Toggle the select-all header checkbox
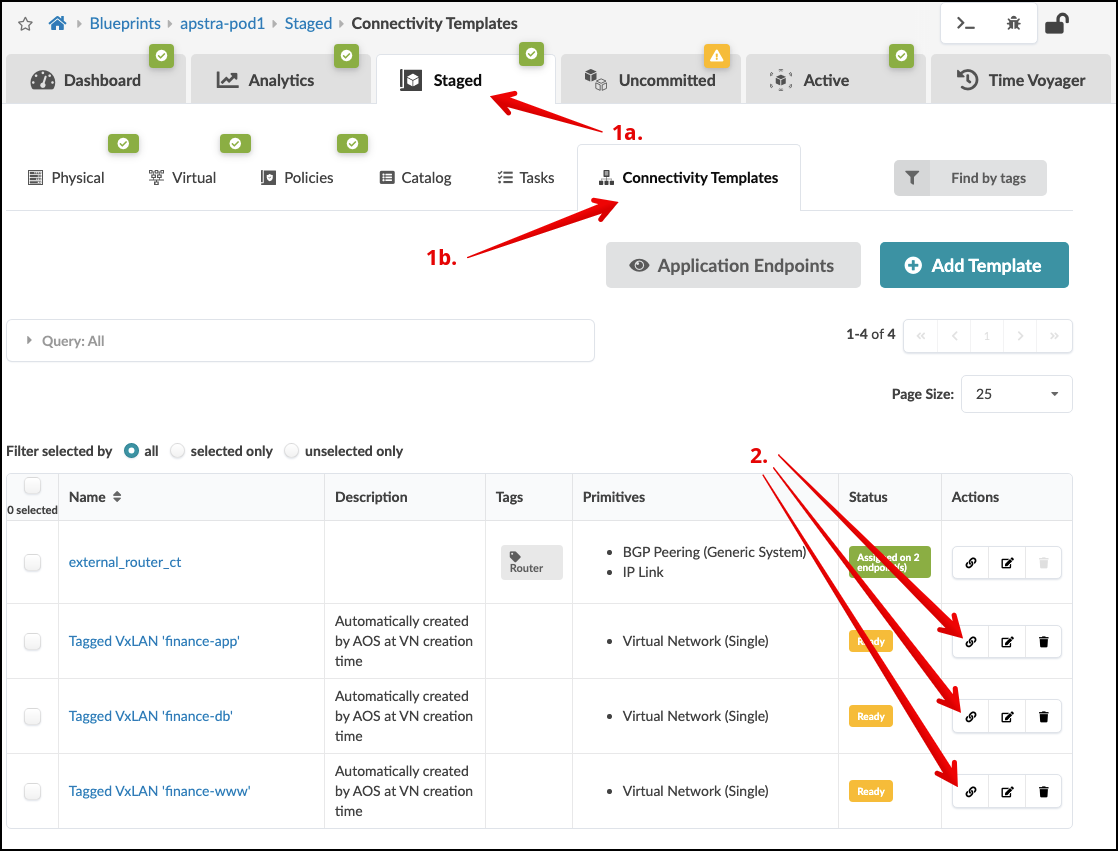 point(32,486)
